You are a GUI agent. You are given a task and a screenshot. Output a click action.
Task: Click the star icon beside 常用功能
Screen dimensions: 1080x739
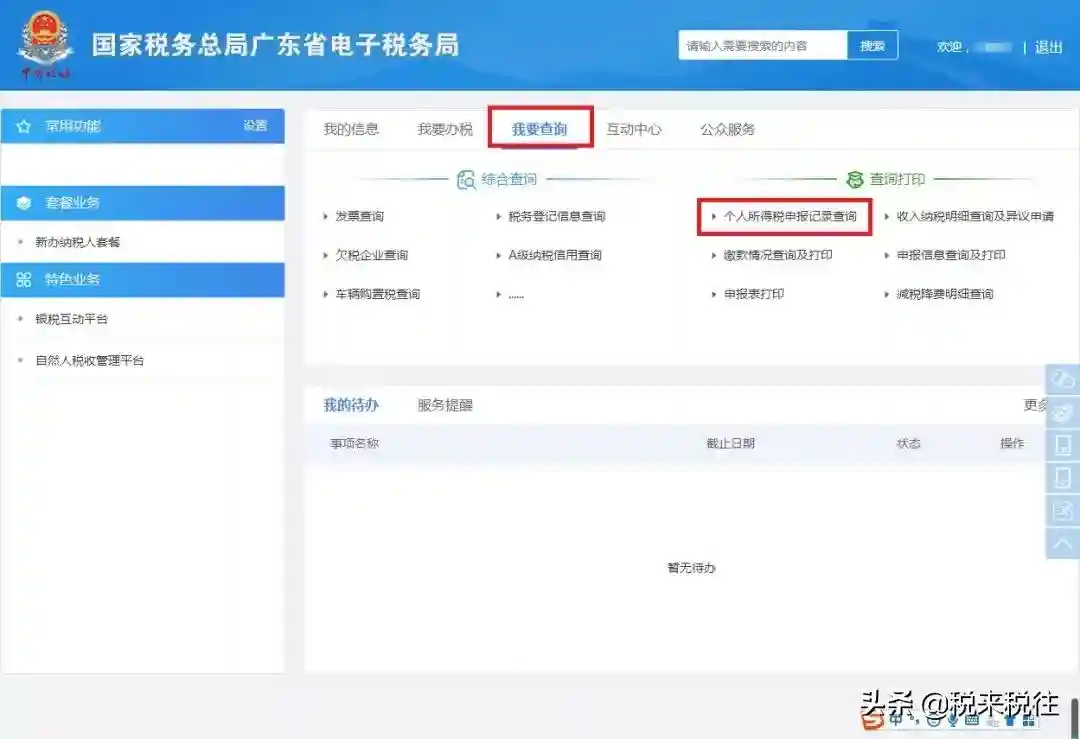click(x=24, y=126)
